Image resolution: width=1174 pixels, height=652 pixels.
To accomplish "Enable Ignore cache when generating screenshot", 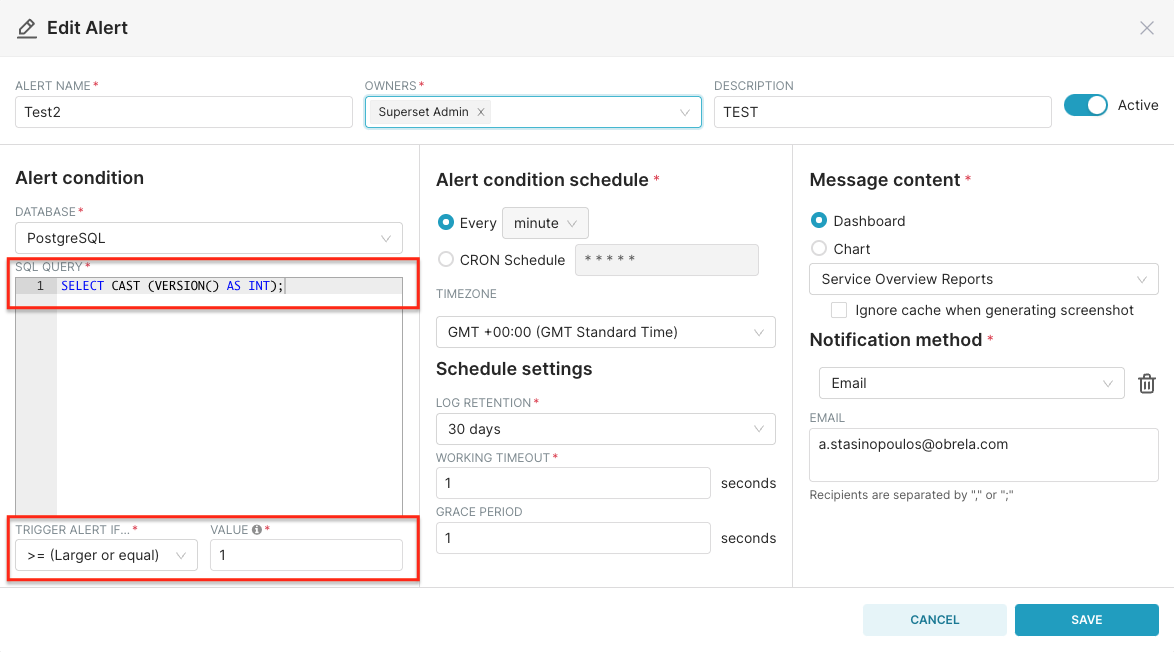I will 839,310.
